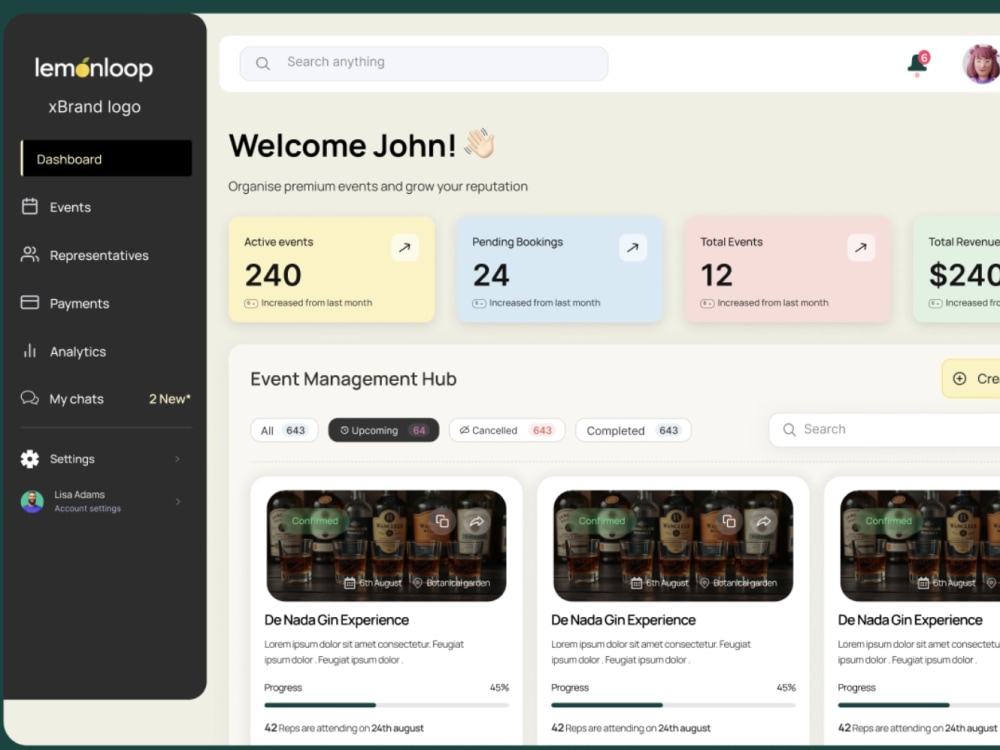This screenshot has height=750, width=1000.
Task: Click the Settings label in sidebar
Action: pos(72,459)
